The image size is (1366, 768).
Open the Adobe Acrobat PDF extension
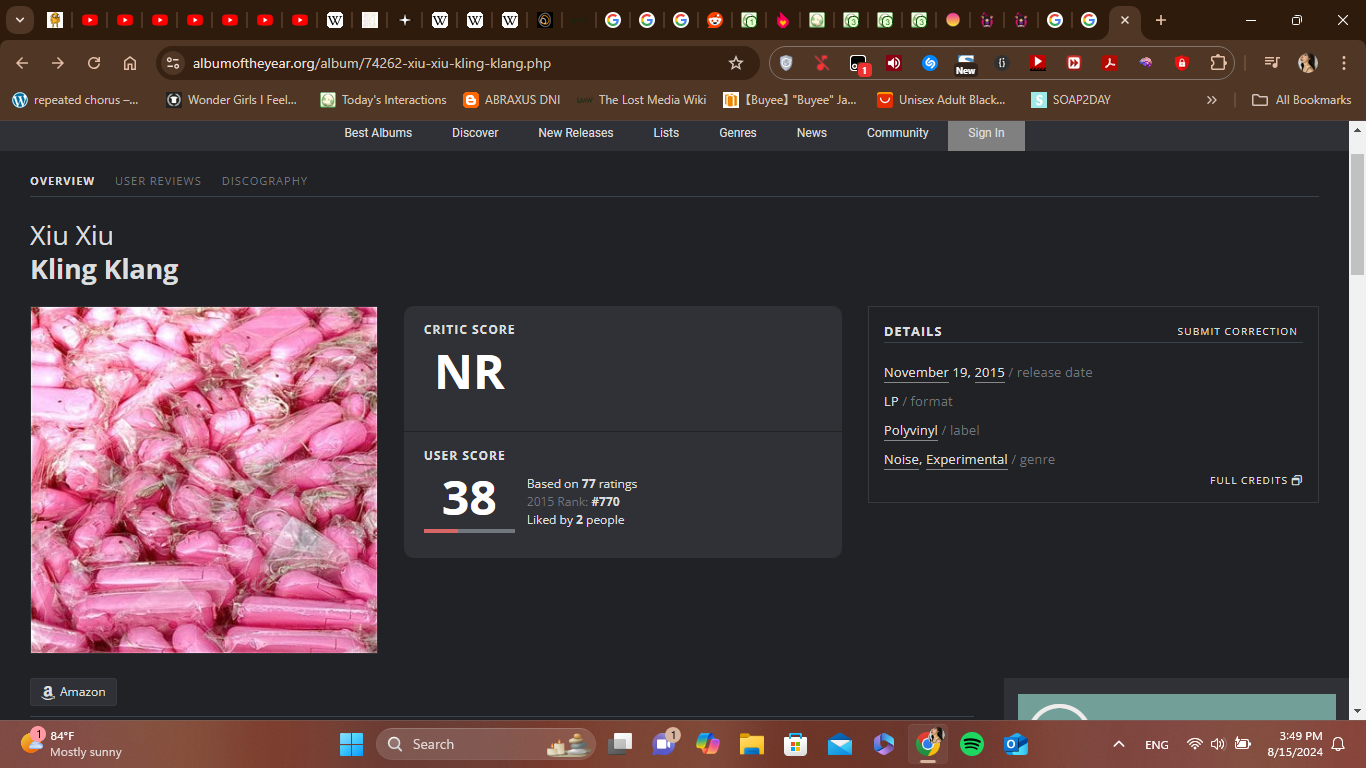(x=1109, y=63)
